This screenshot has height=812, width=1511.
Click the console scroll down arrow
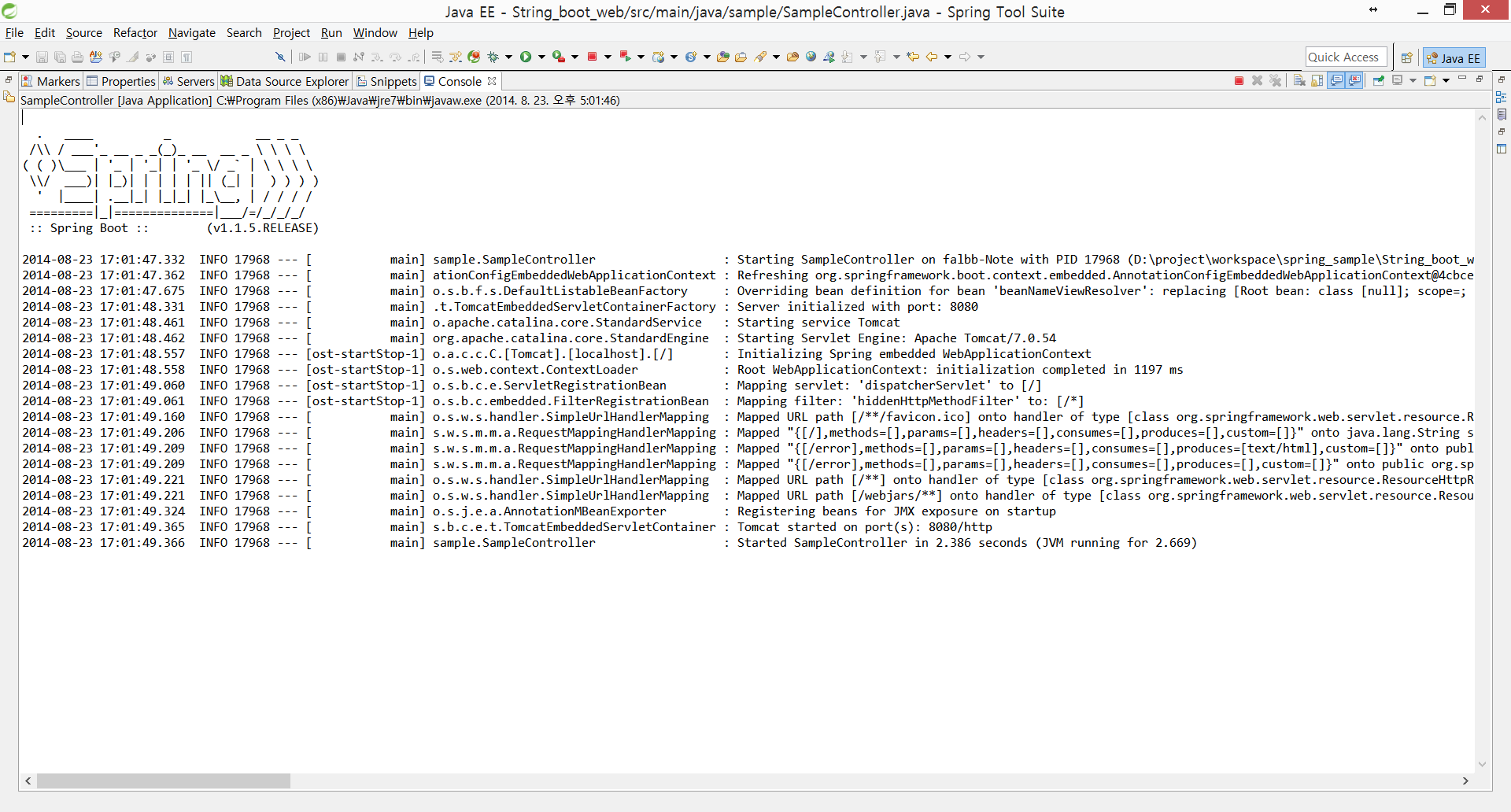[1482, 764]
